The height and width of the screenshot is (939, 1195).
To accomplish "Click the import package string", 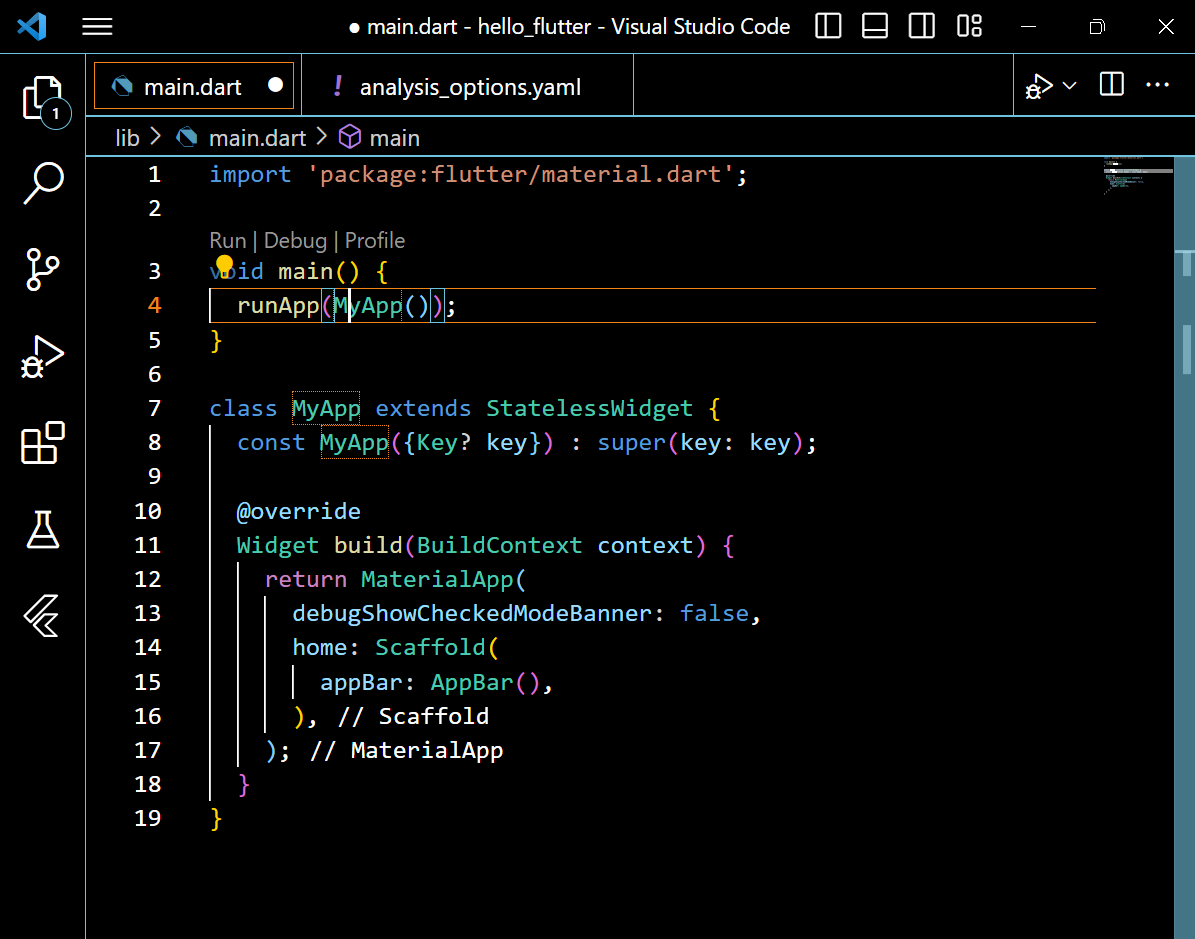I will point(521,175).
